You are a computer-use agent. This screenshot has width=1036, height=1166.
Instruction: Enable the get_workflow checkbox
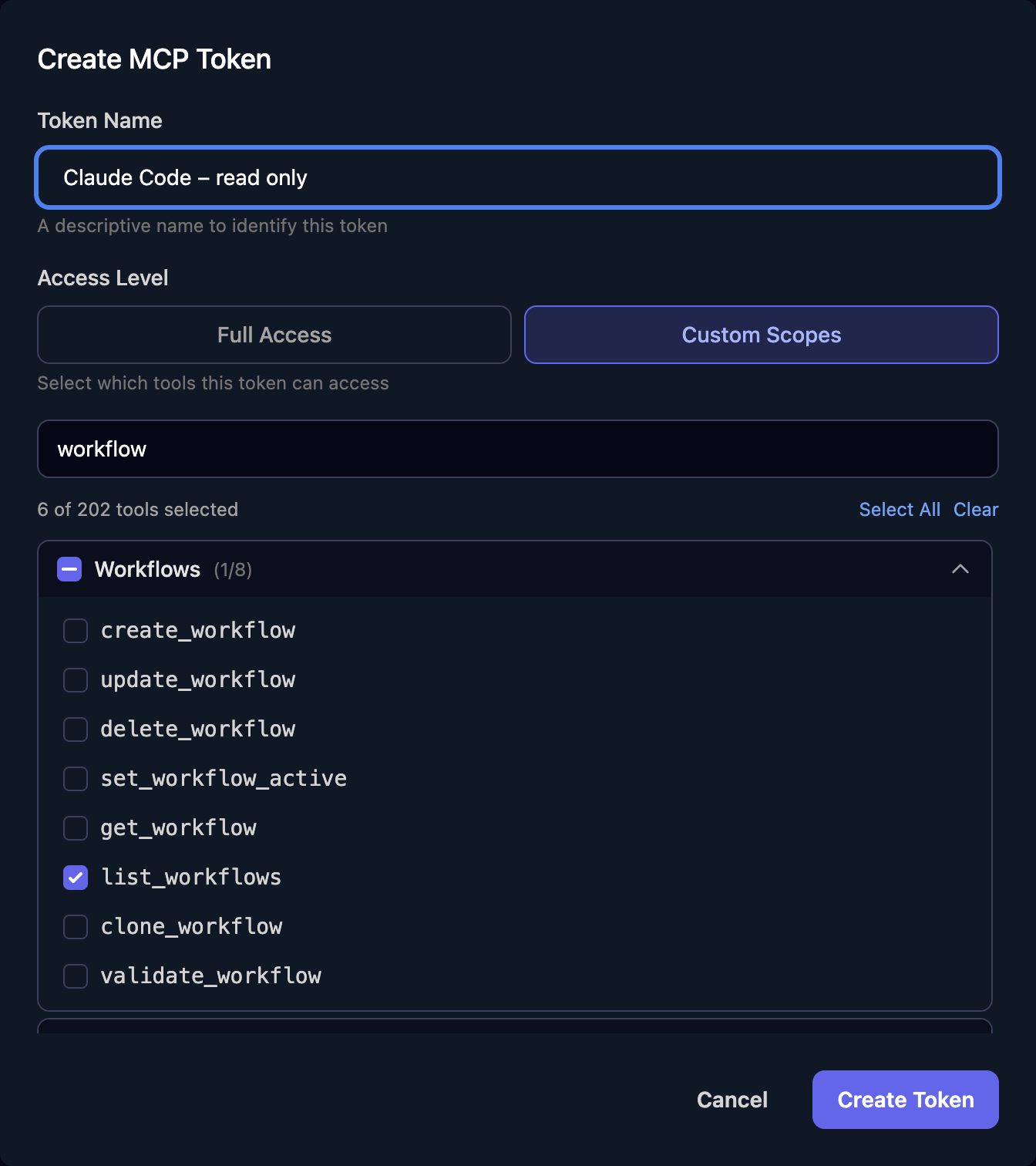tap(76, 828)
